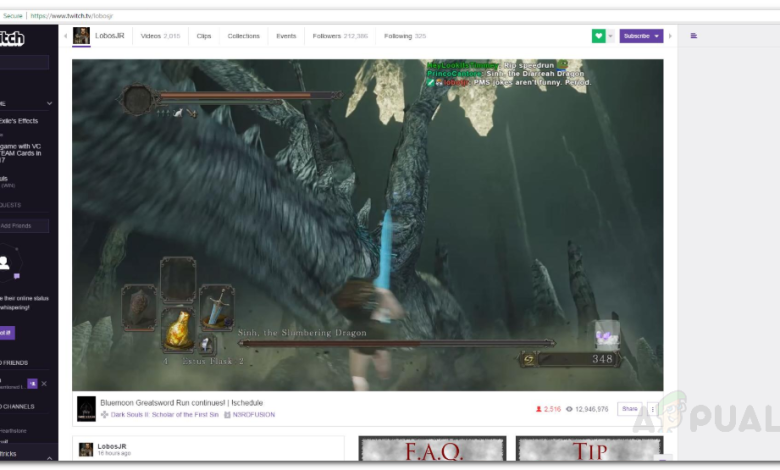Click the Hearthstone channel in sidebar
780x470 pixels.
13,431
